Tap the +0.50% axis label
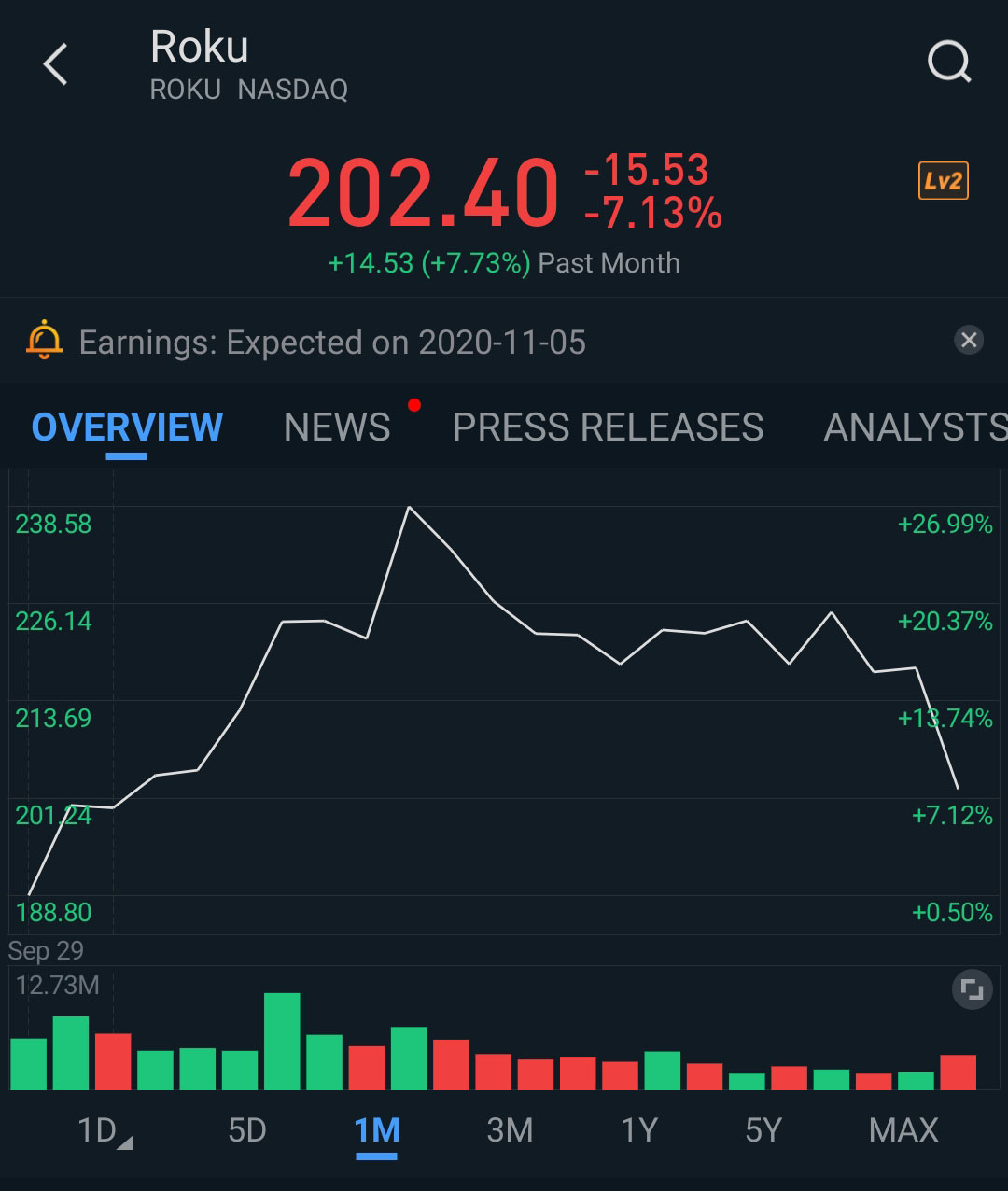1008x1191 pixels. [952, 913]
